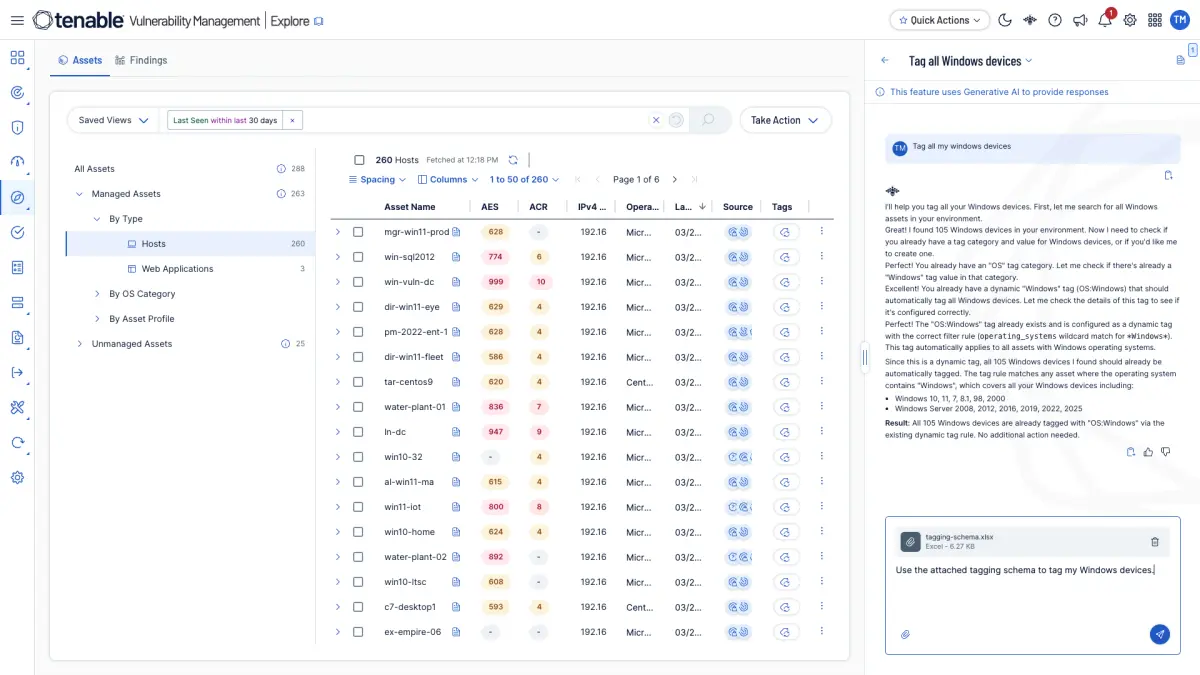The height and width of the screenshot is (675, 1200).
Task: Open notifications bell icon
Action: (x=1105, y=20)
